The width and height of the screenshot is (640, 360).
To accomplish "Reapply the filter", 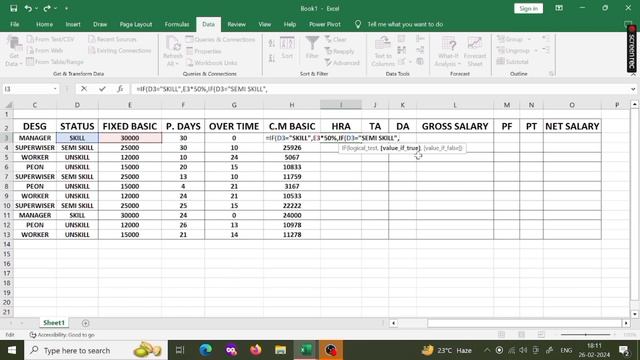I will 340,51.
